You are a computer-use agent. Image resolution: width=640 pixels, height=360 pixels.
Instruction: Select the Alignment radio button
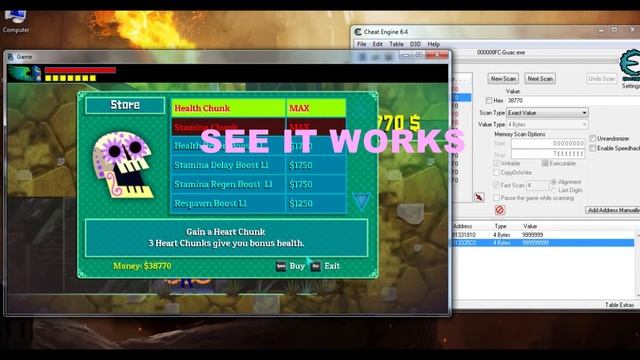554,182
